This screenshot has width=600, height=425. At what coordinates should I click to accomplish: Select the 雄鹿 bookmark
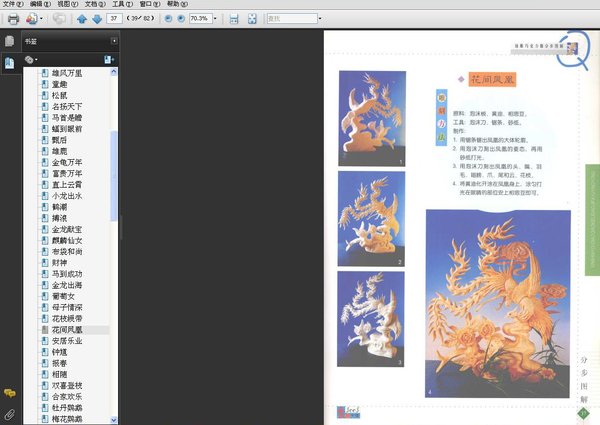(x=59, y=151)
